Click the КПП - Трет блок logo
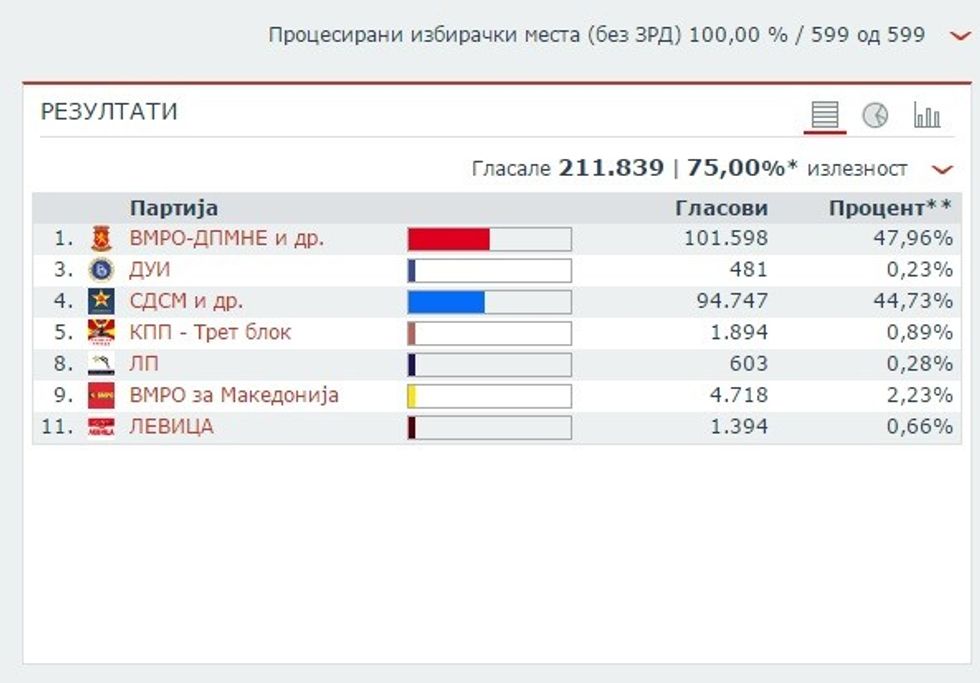This screenshot has width=980, height=683. [x=101, y=332]
